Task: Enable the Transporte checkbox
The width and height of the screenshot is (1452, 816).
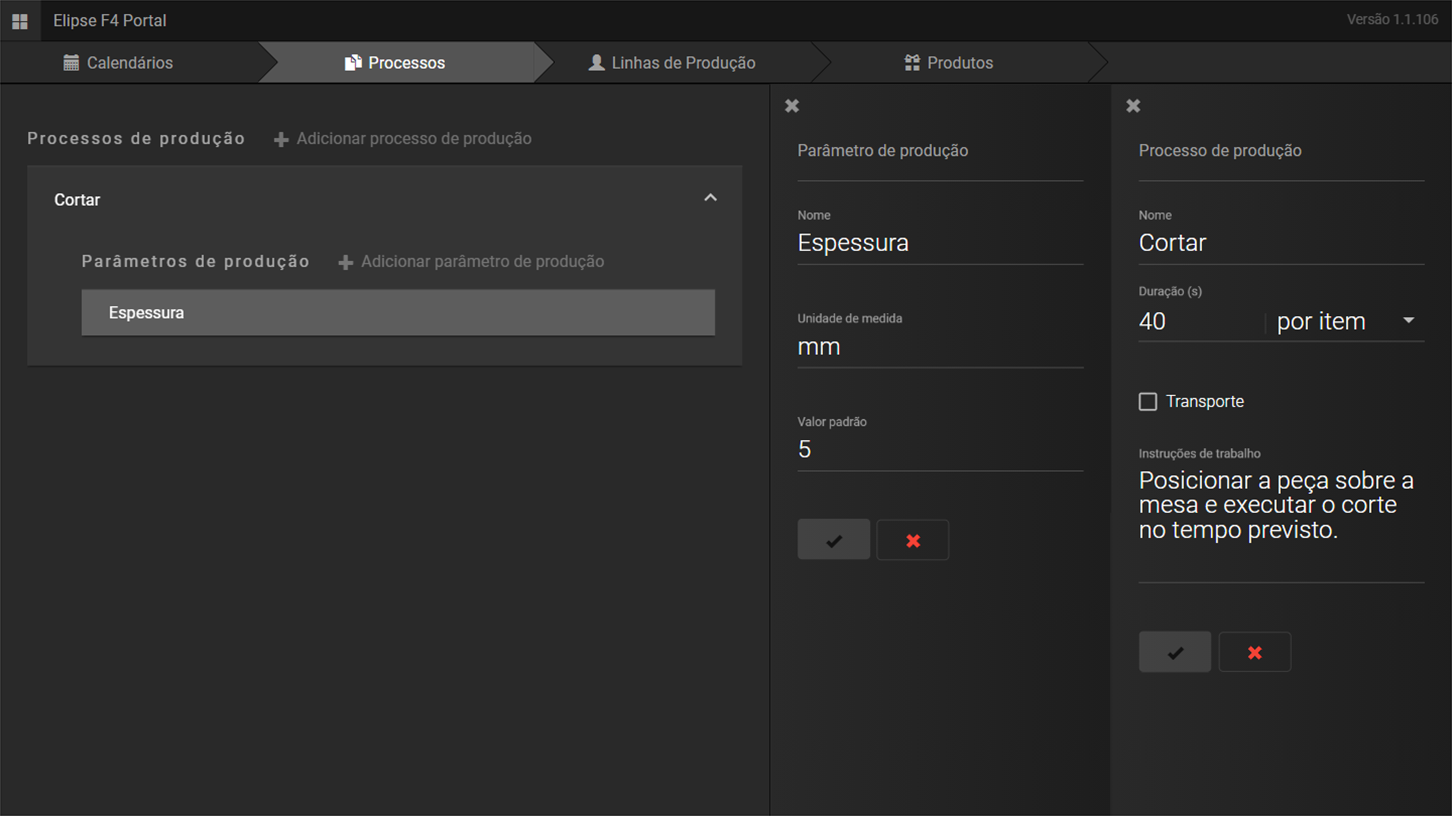Action: click(1148, 401)
